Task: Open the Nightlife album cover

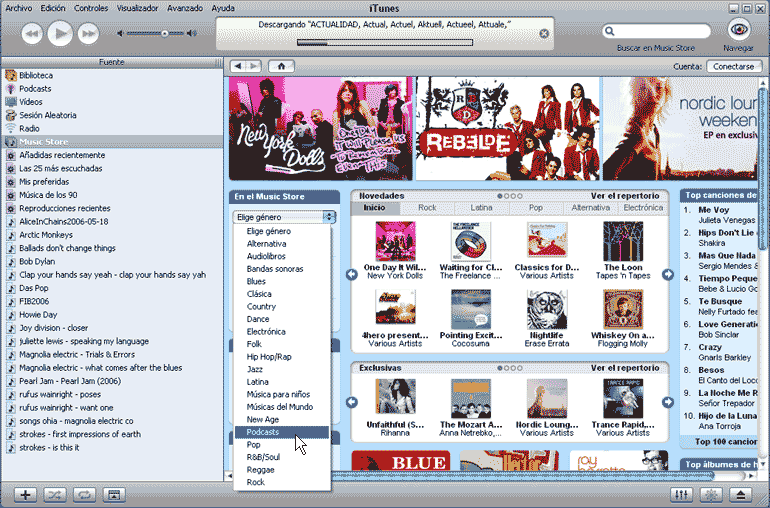Action: (547, 309)
